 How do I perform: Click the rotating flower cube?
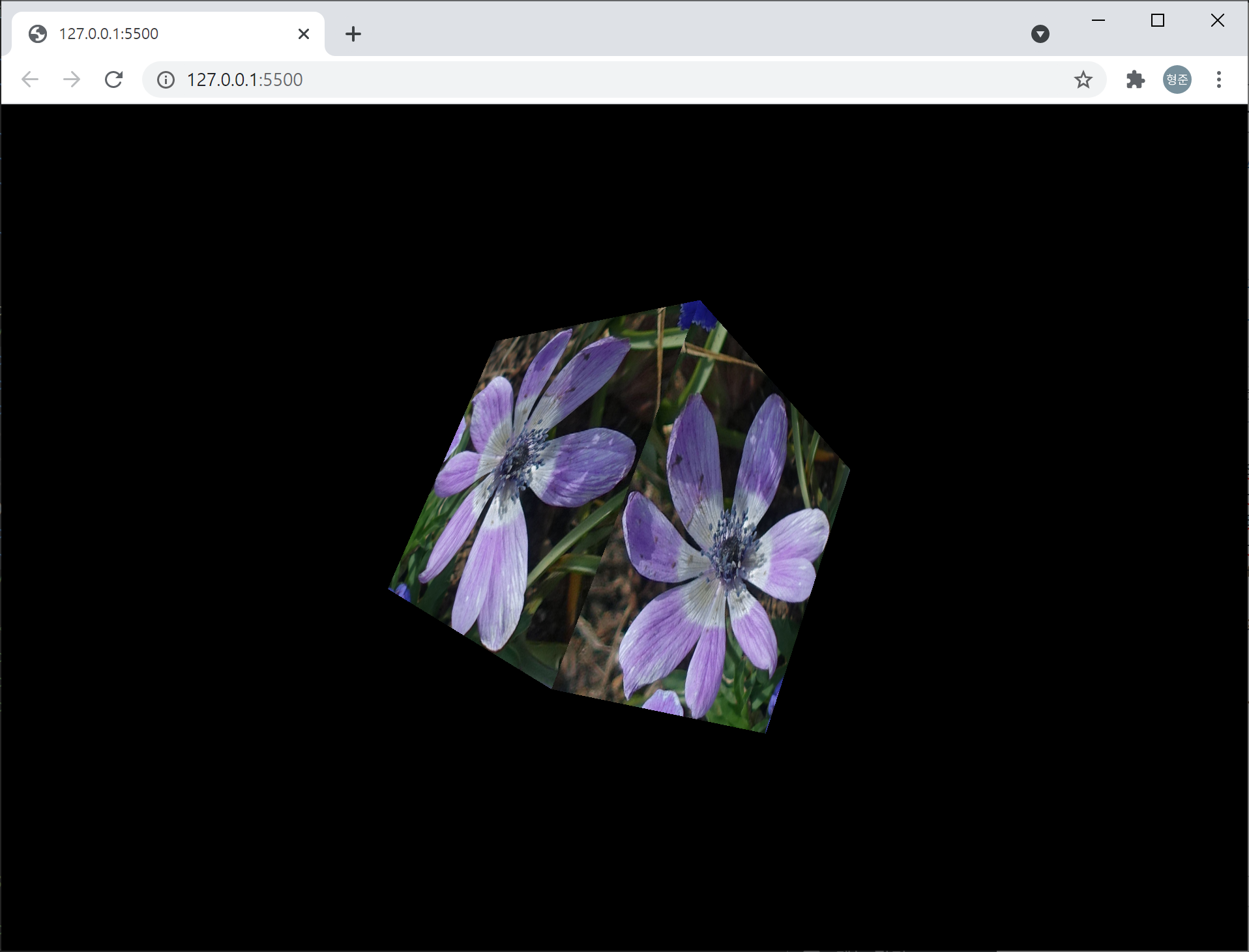pos(619,517)
